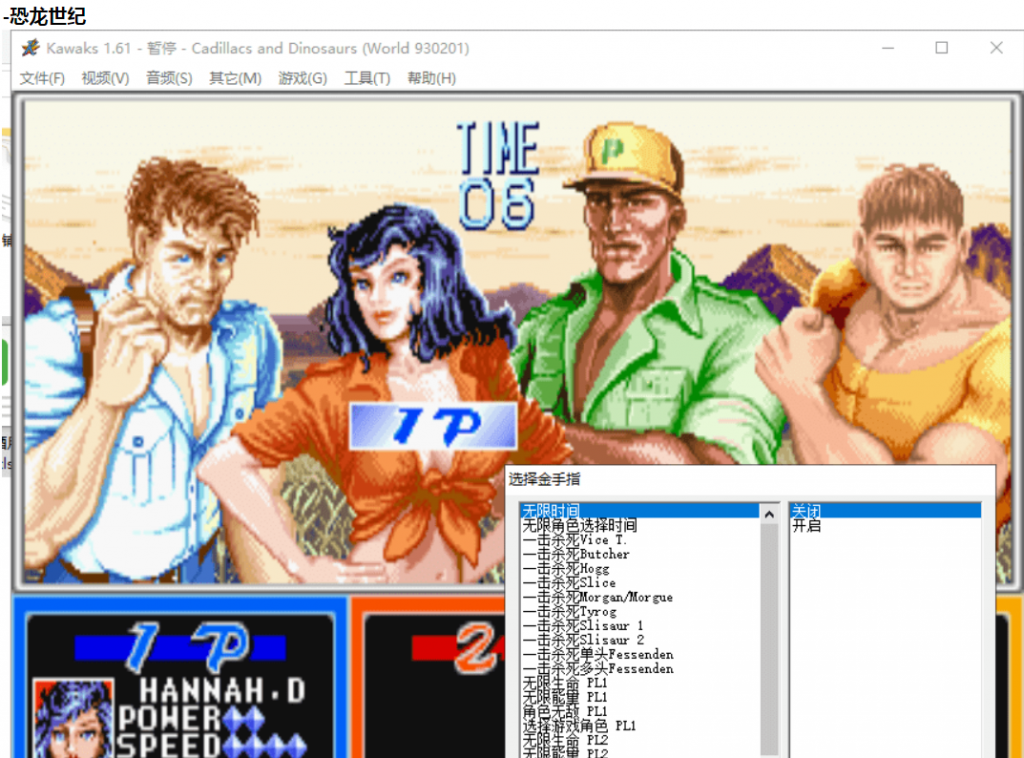Viewport: 1024px width, 758px height.
Task: Open the 工具(T) menu
Action: point(368,78)
